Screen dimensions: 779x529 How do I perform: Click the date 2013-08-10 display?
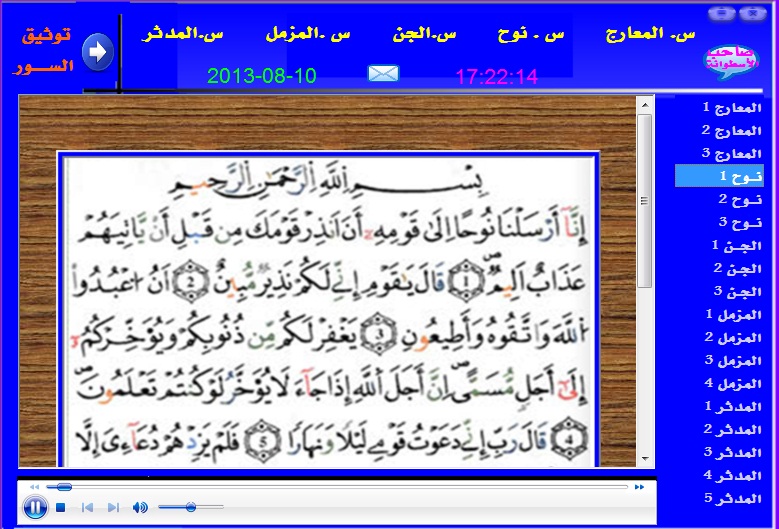(x=261, y=76)
